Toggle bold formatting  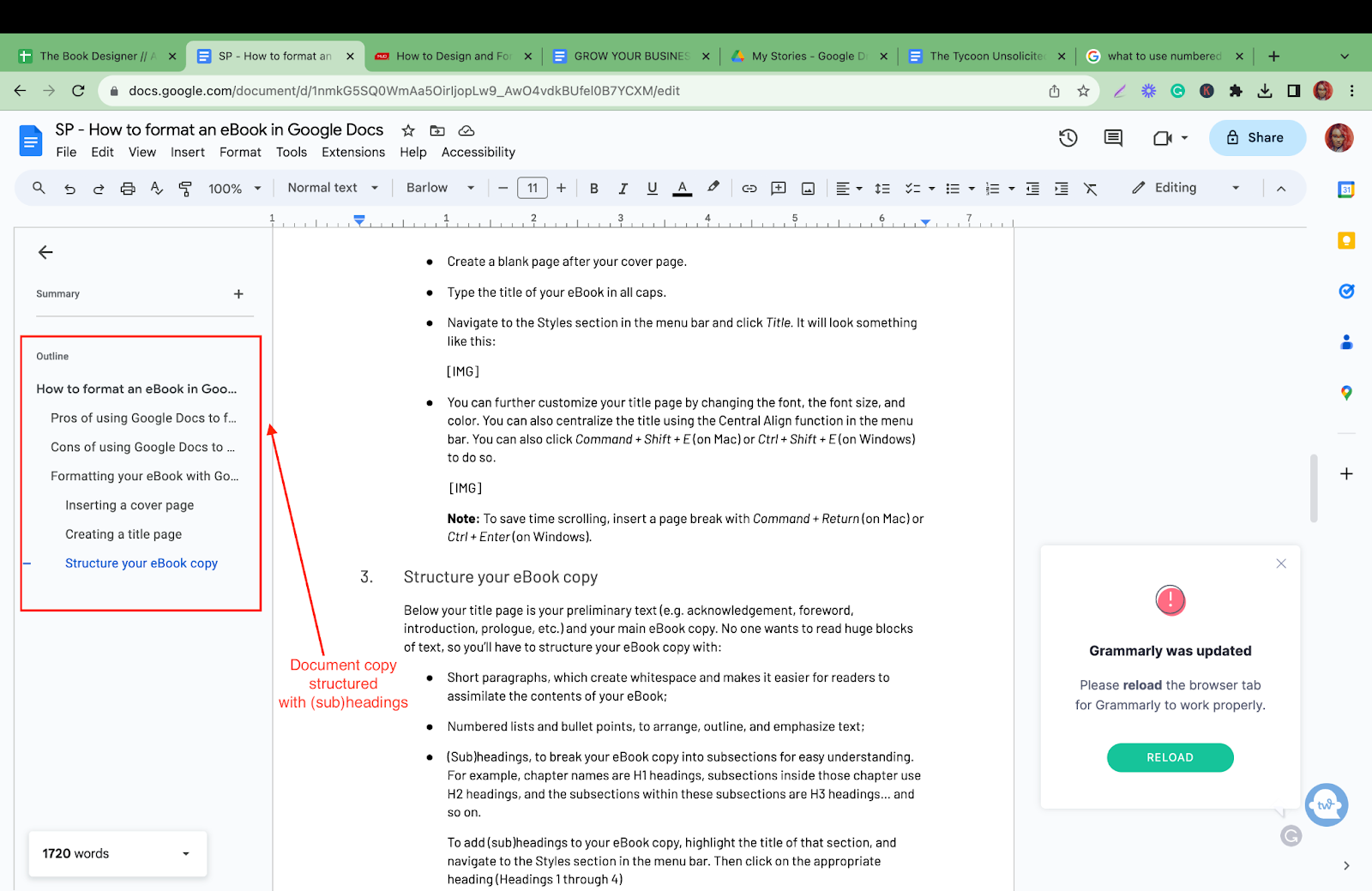(594, 188)
